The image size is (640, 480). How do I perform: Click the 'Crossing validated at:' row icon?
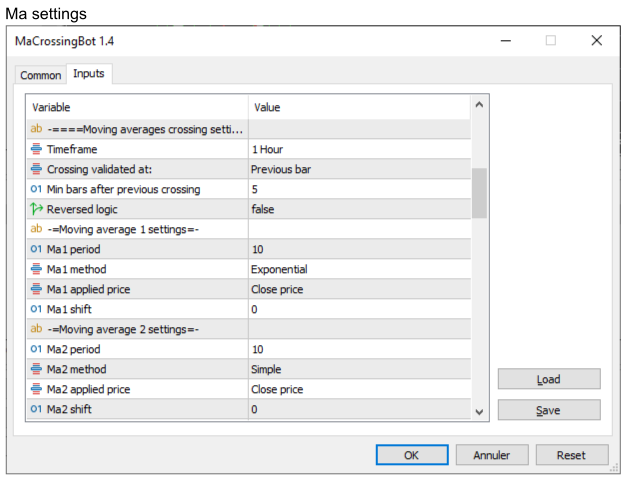[x=36, y=169]
